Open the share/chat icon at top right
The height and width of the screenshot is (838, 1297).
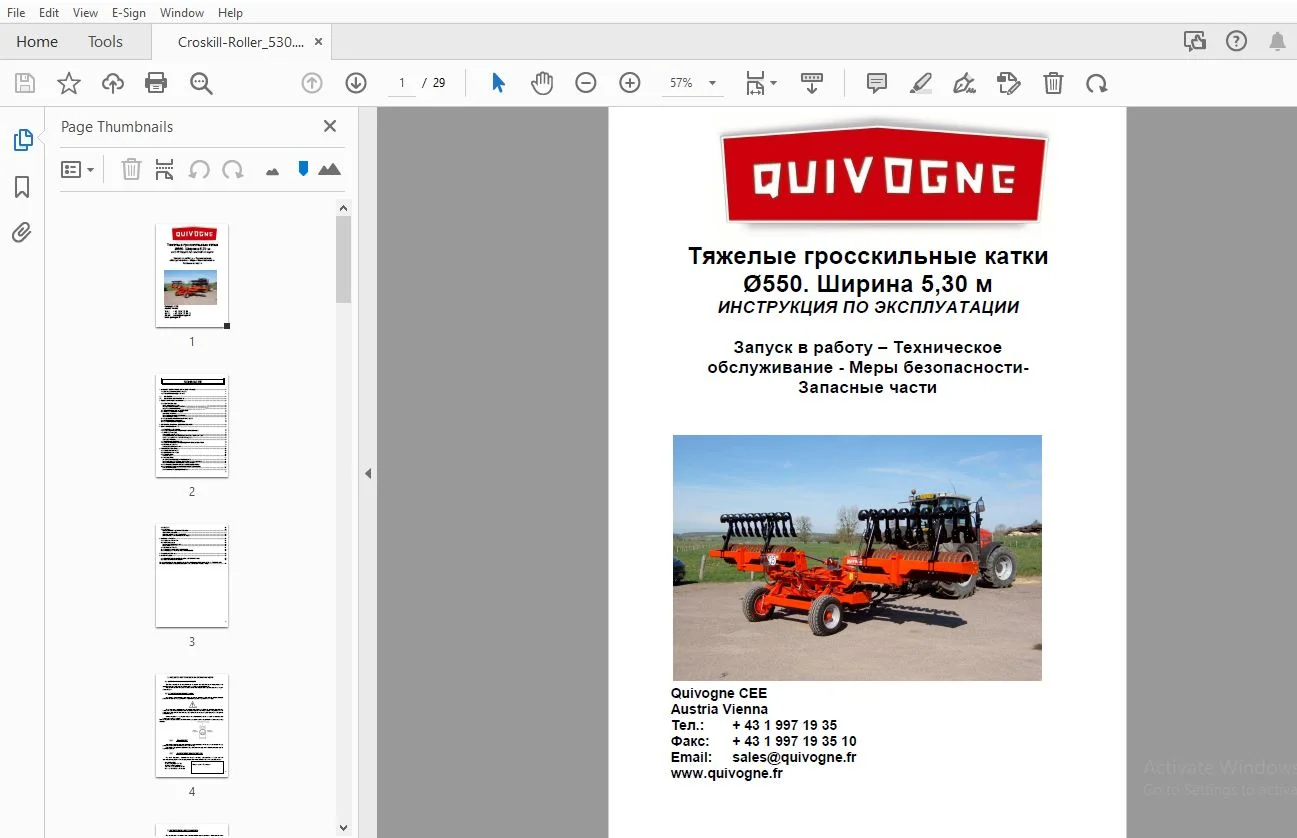tap(1194, 41)
